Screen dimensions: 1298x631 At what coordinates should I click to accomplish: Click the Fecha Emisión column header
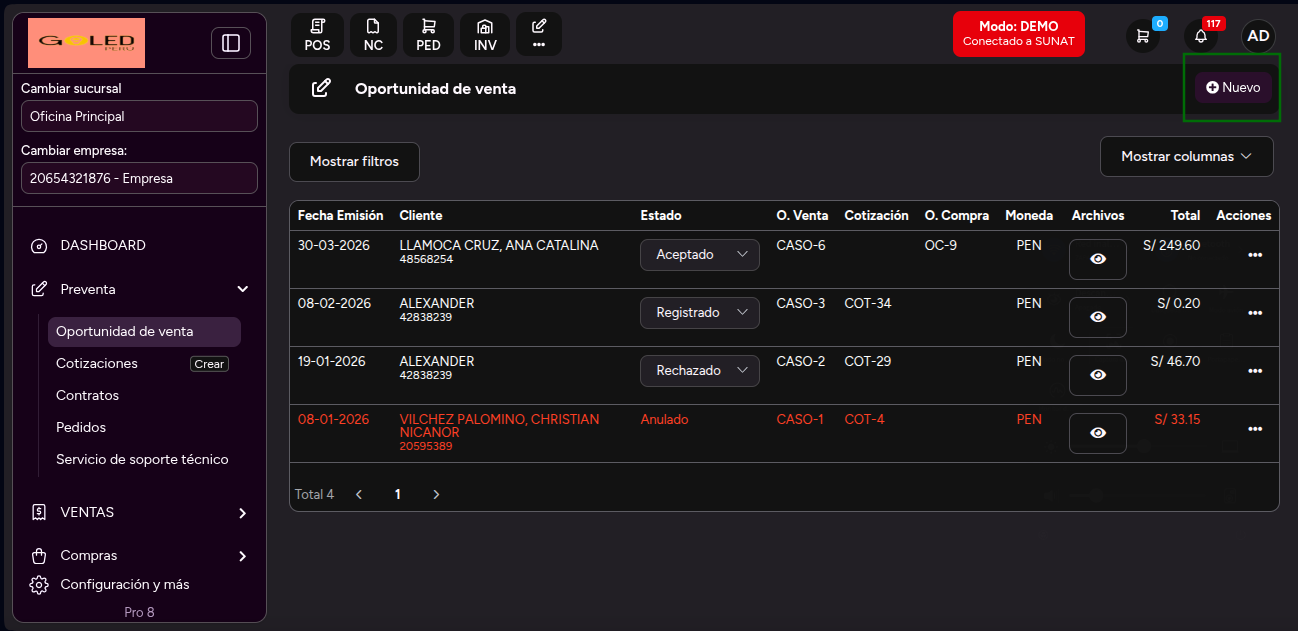[341, 216]
